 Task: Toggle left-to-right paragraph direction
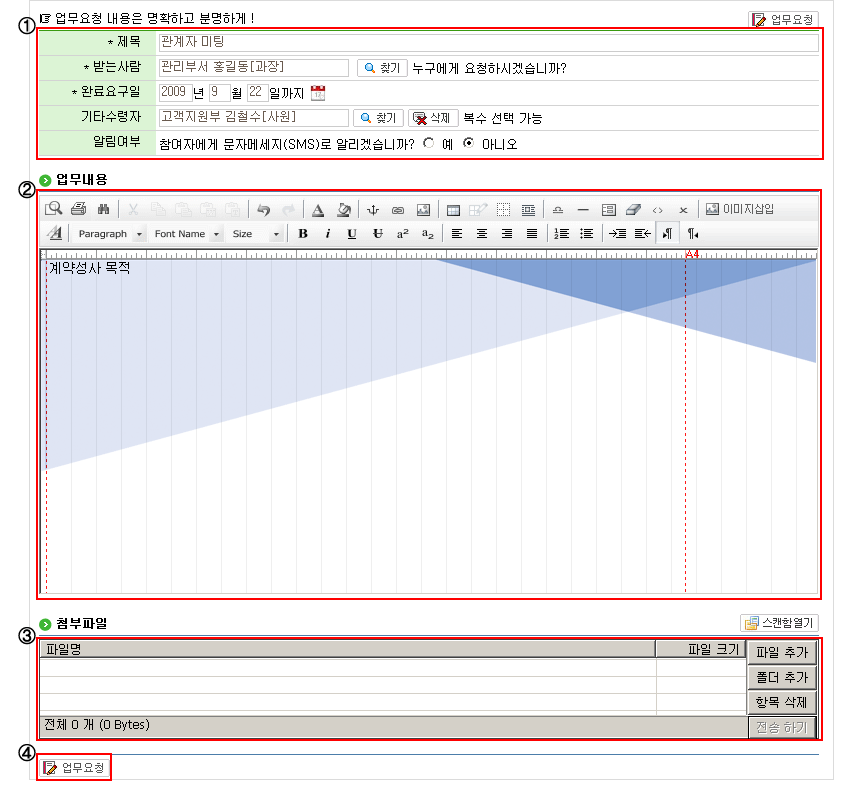coord(665,234)
